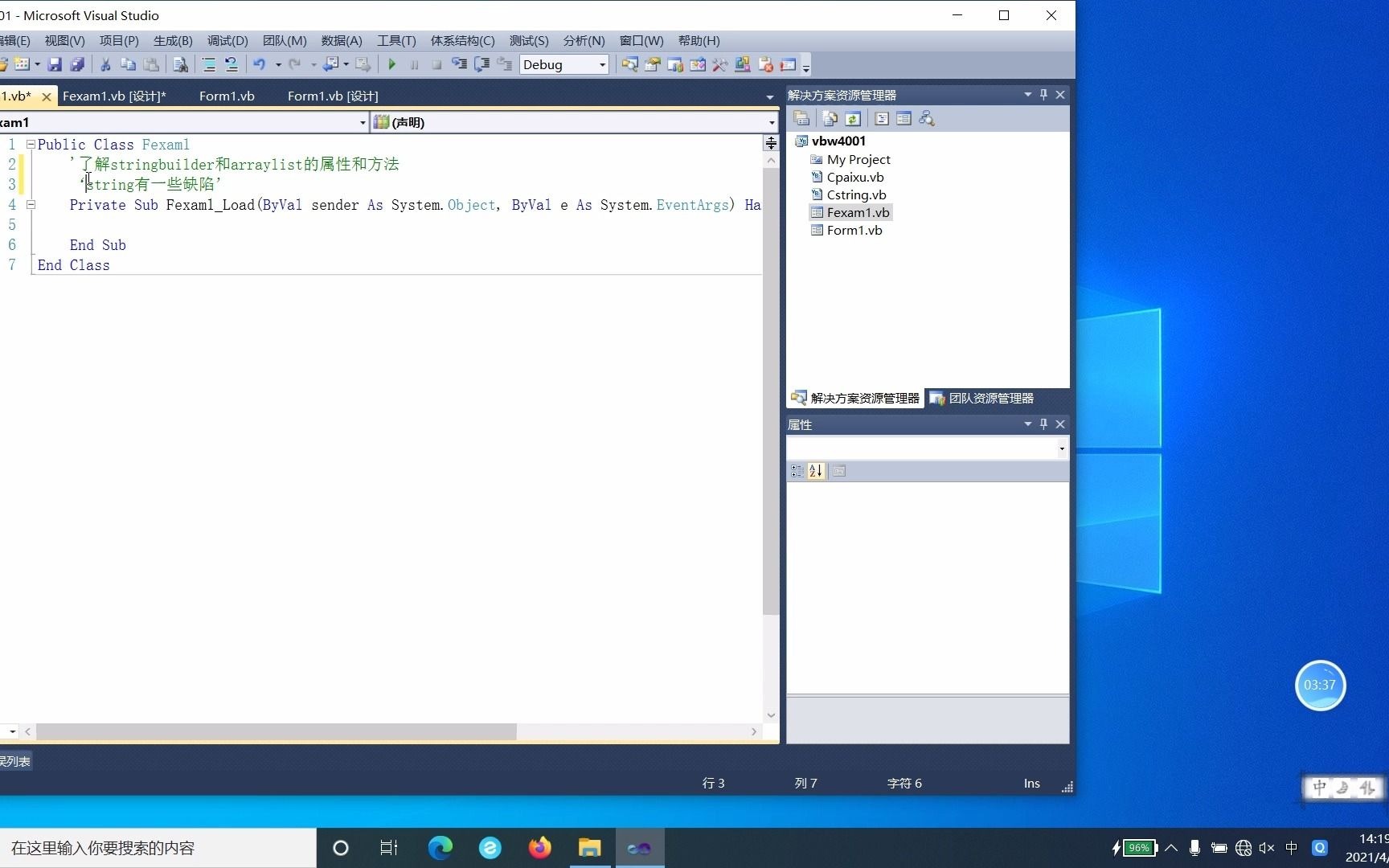Open the 视图(V) menu
Image resolution: width=1389 pixels, height=868 pixels.
tap(64, 41)
